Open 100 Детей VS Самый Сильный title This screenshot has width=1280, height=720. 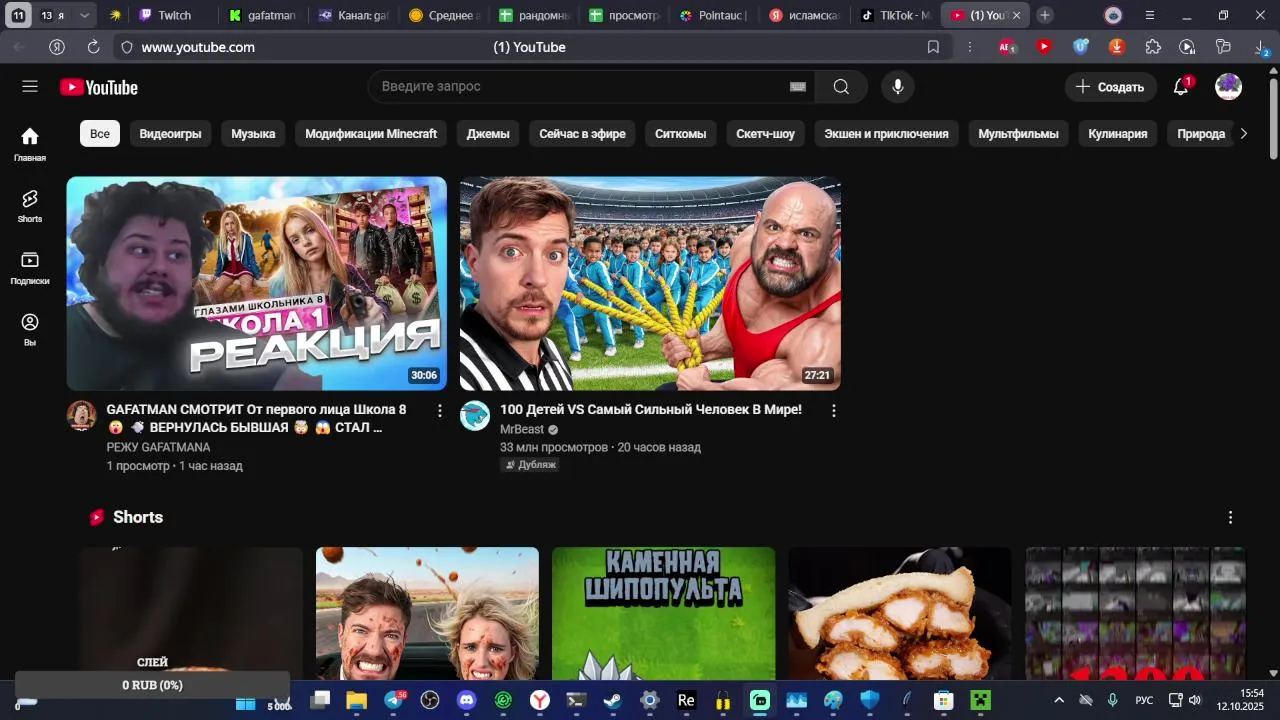tap(651, 410)
